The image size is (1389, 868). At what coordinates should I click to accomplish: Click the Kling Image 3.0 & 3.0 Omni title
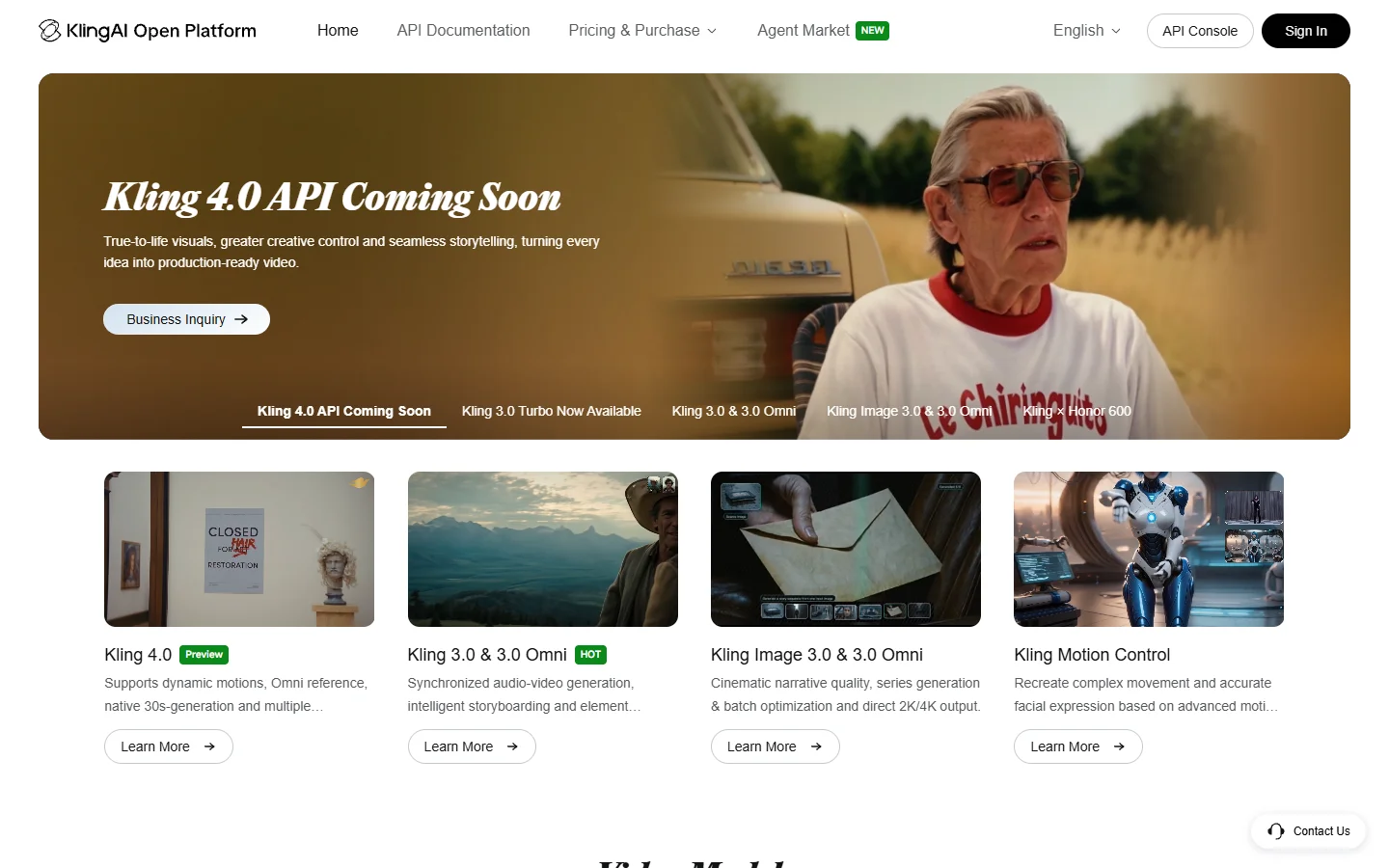[x=817, y=655]
